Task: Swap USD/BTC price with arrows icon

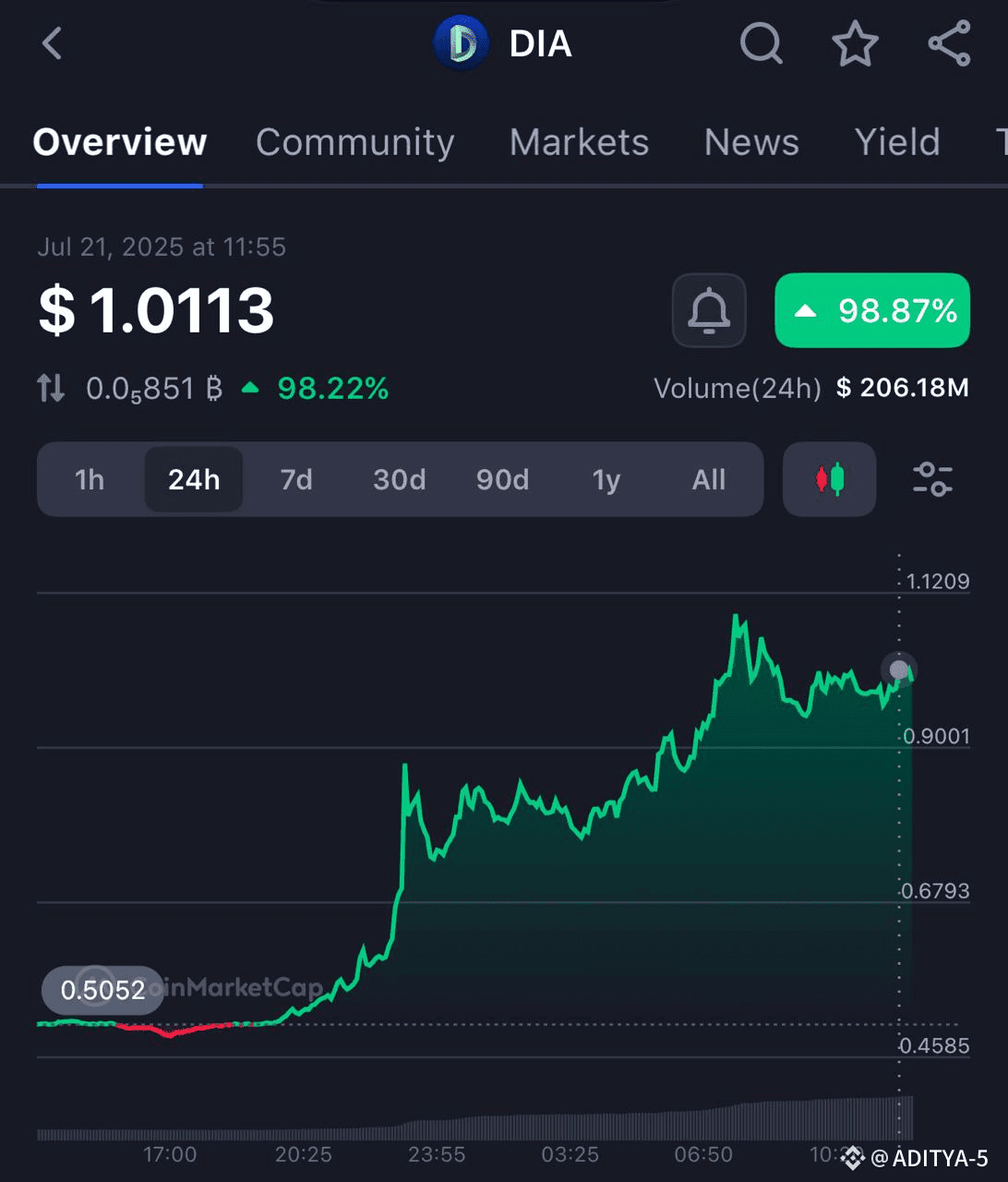Action: click(51, 388)
